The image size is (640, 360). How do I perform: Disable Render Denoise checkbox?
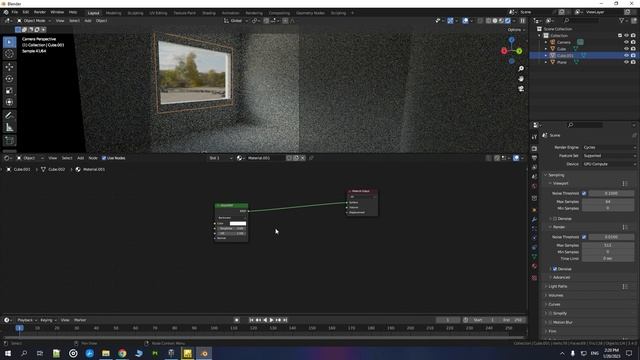point(555,269)
